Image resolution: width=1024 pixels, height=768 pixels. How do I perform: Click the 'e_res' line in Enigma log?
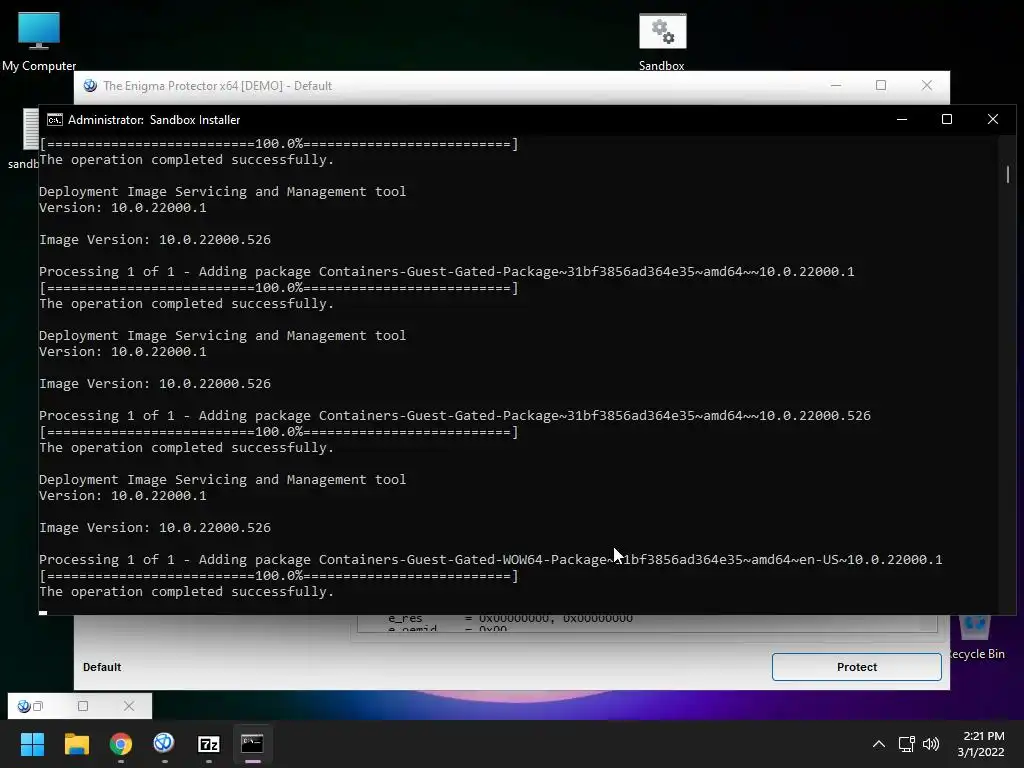(510, 618)
